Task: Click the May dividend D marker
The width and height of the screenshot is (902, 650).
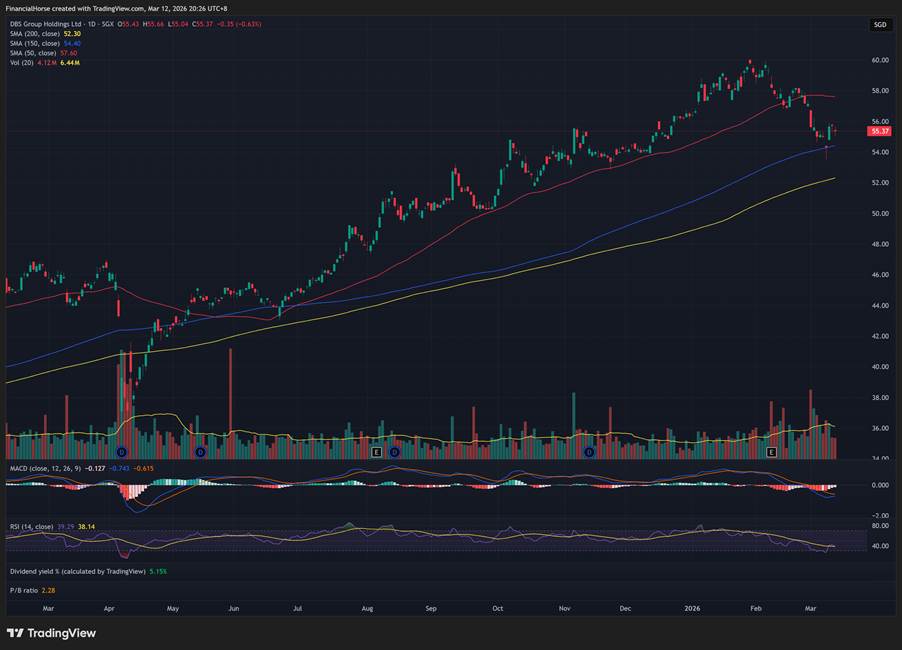Action: [x=199, y=452]
